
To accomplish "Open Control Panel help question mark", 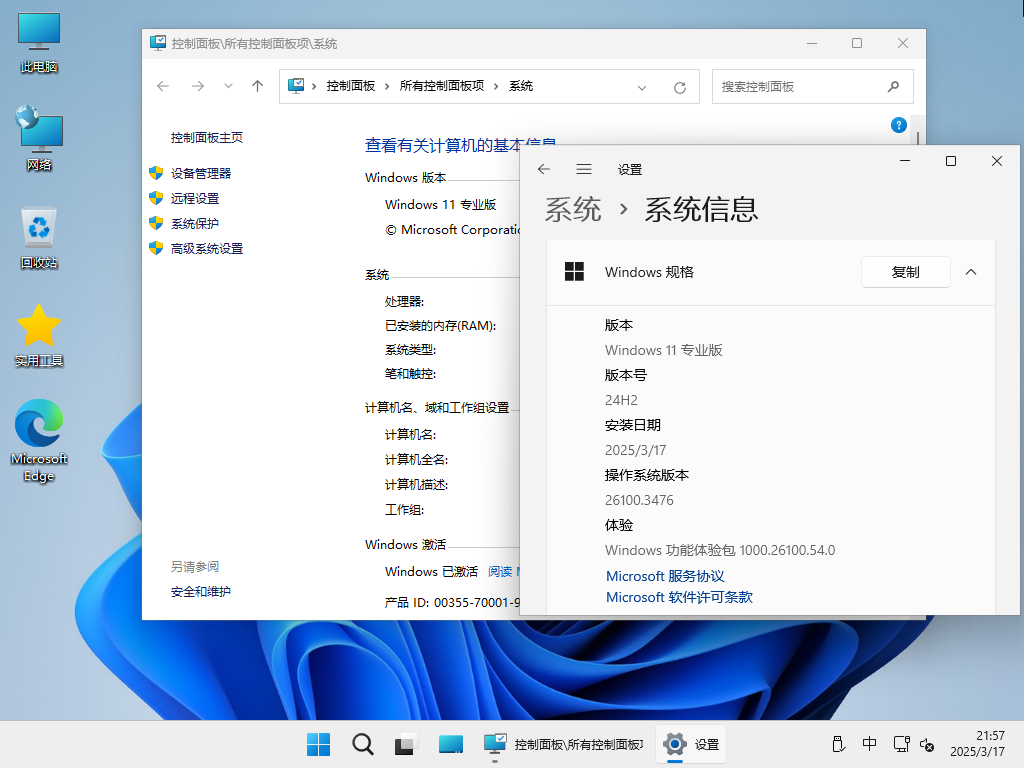I will [x=899, y=125].
